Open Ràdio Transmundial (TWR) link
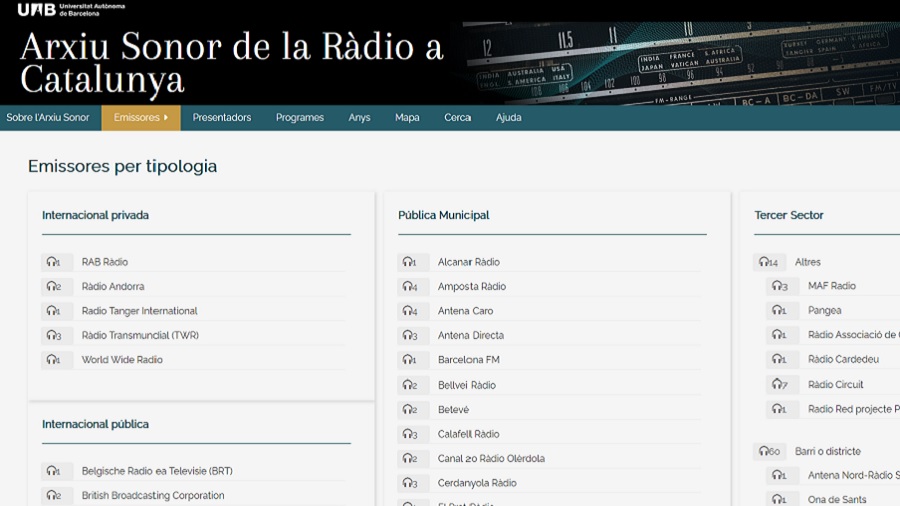Image resolution: width=900 pixels, height=506 pixels. click(140, 335)
